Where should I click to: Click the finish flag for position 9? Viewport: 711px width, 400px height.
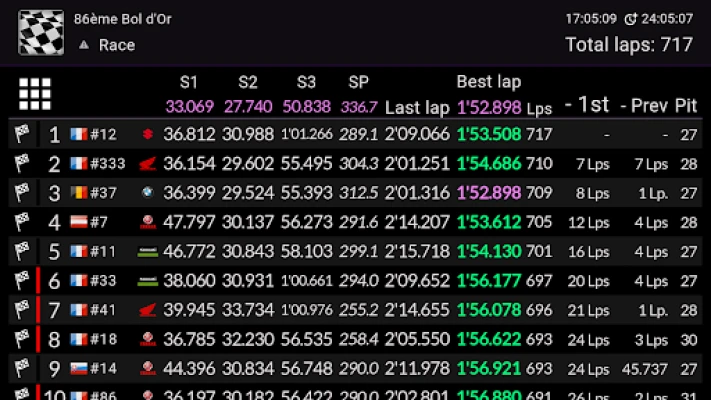point(22,368)
